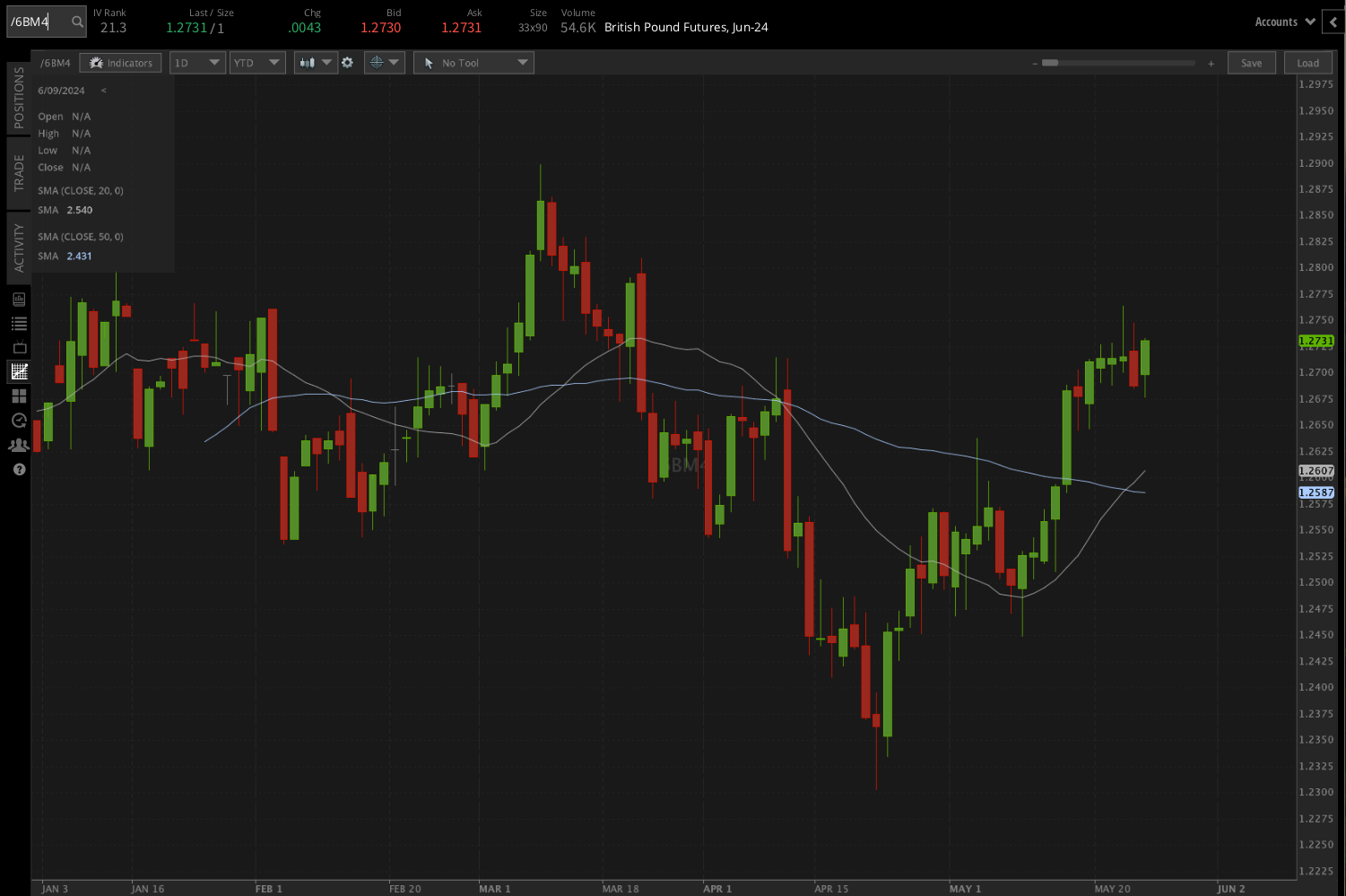Click the SMA (CLOSE, 20, 0) legend label
The image size is (1346, 896).
pos(81,191)
